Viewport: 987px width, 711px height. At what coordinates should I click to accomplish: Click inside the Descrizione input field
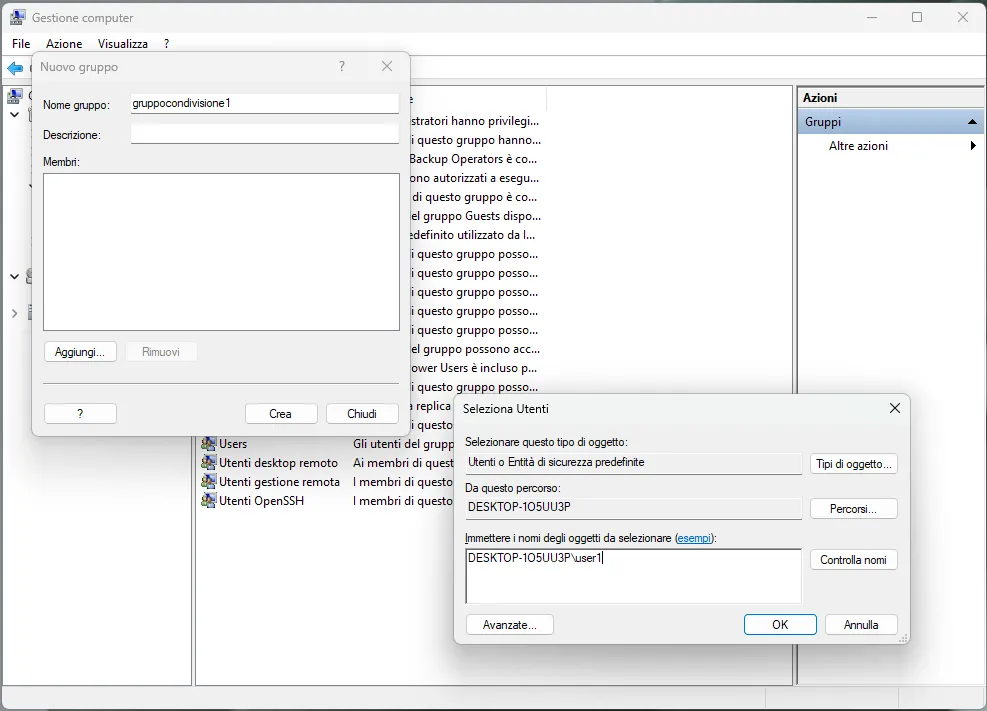click(264, 131)
